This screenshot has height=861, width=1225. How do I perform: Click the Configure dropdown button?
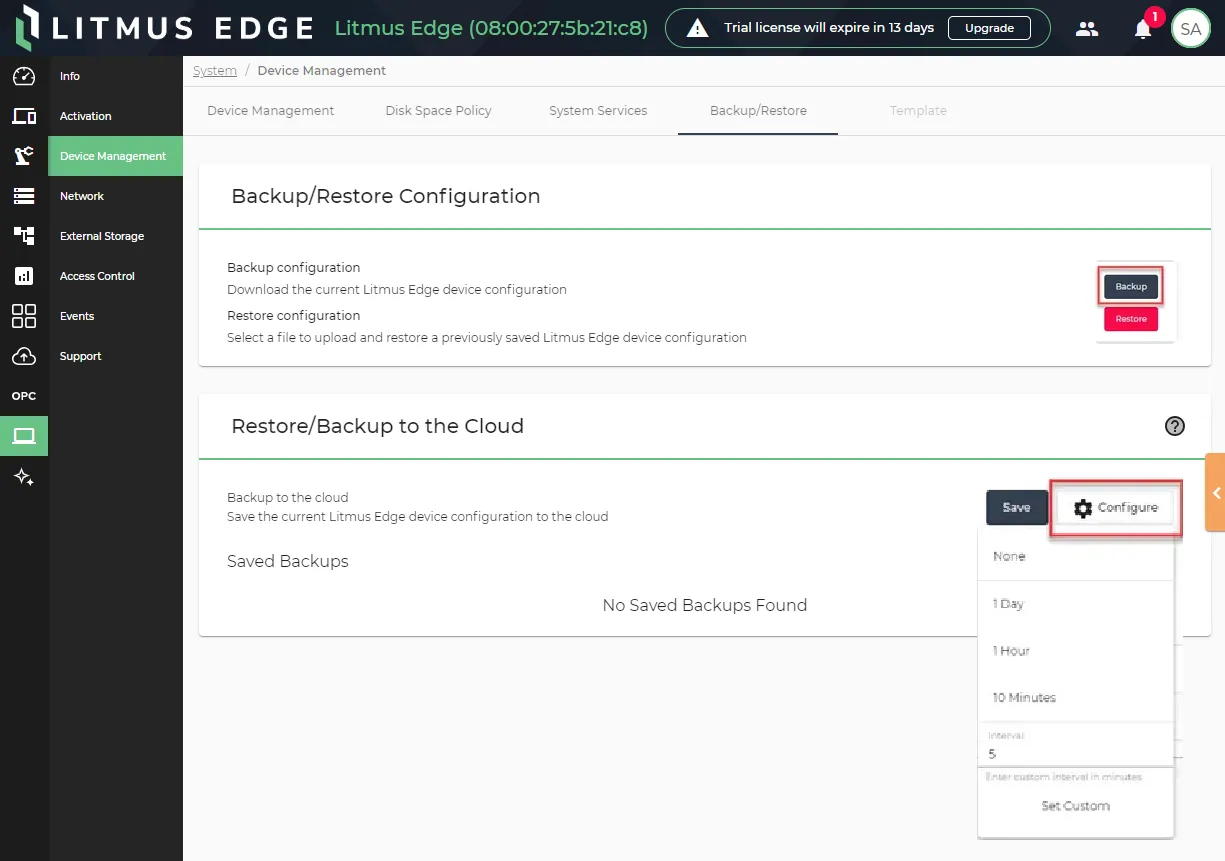[x=1116, y=508]
